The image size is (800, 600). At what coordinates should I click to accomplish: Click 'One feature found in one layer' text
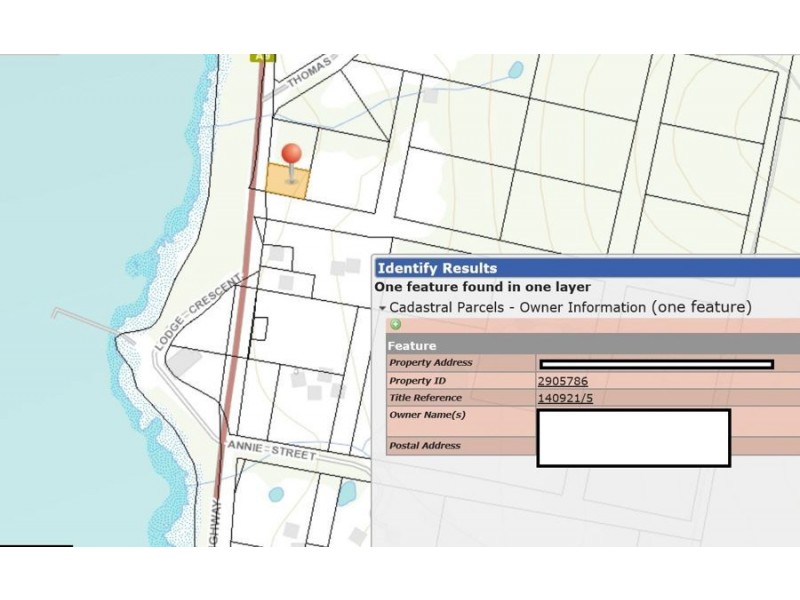[x=483, y=287]
